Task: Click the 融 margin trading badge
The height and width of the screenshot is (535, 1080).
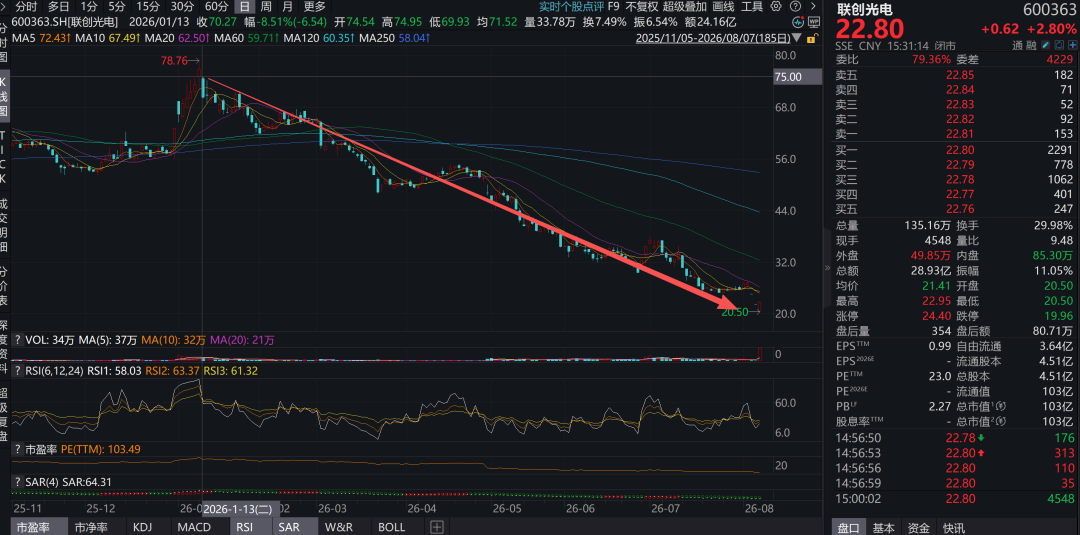Action: pos(1032,45)
